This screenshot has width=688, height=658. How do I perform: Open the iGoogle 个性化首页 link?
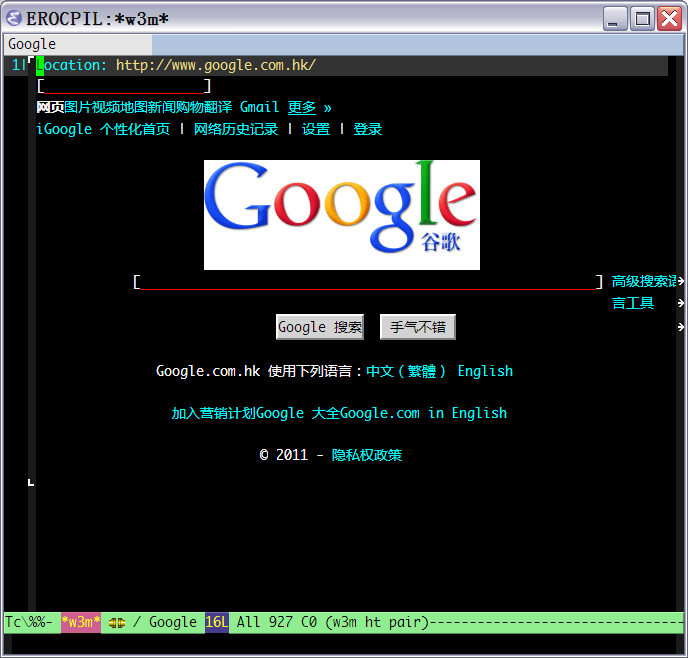click(x=103, y=129)
